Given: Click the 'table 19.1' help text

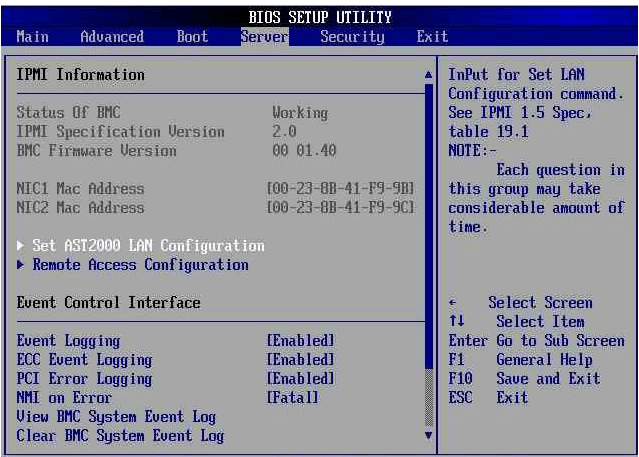Looking at the screenshot, I should point(489,132).
